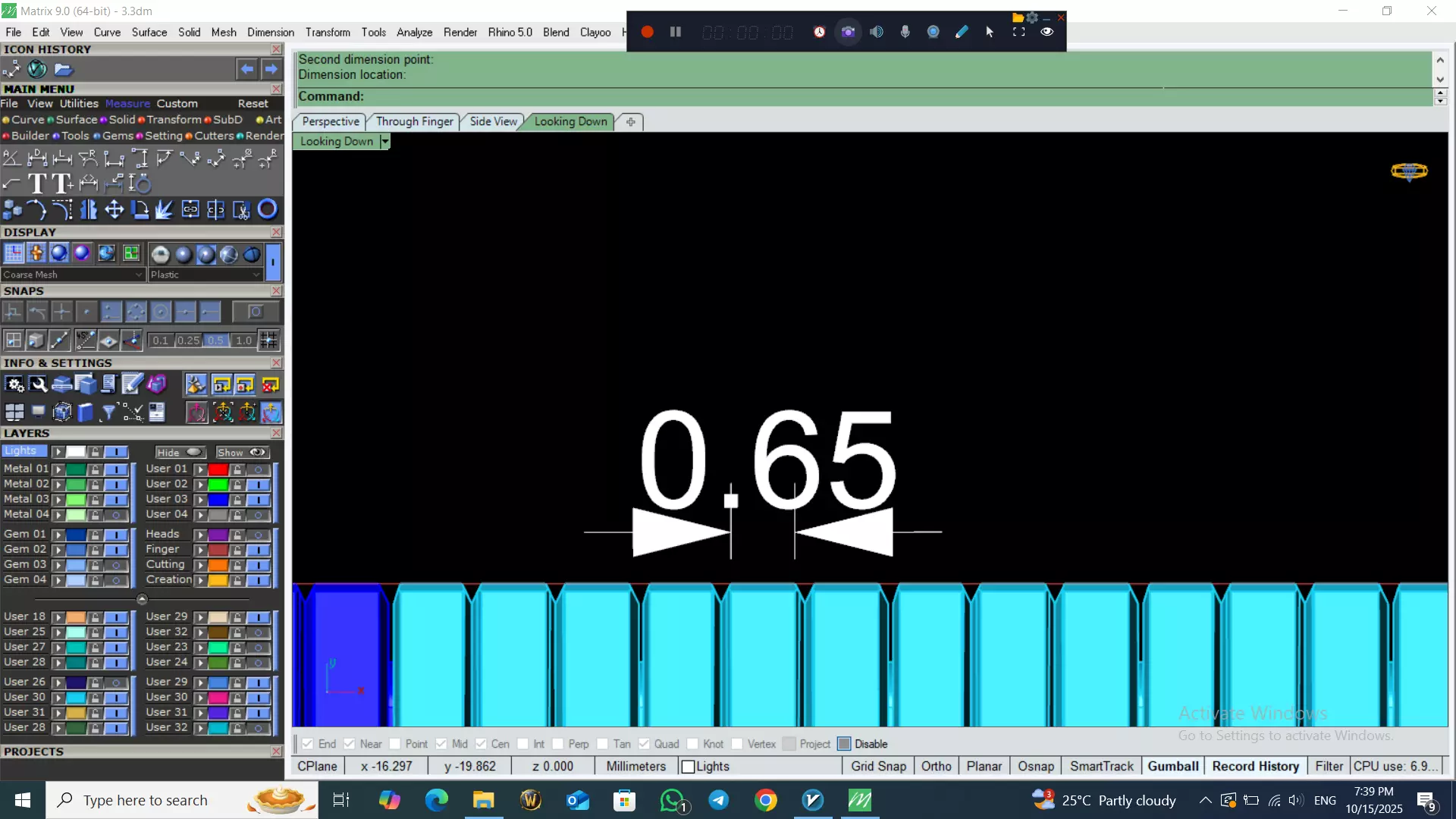Switch to the Side View tab
This screenshot has height=819, width=1456.
493,121
